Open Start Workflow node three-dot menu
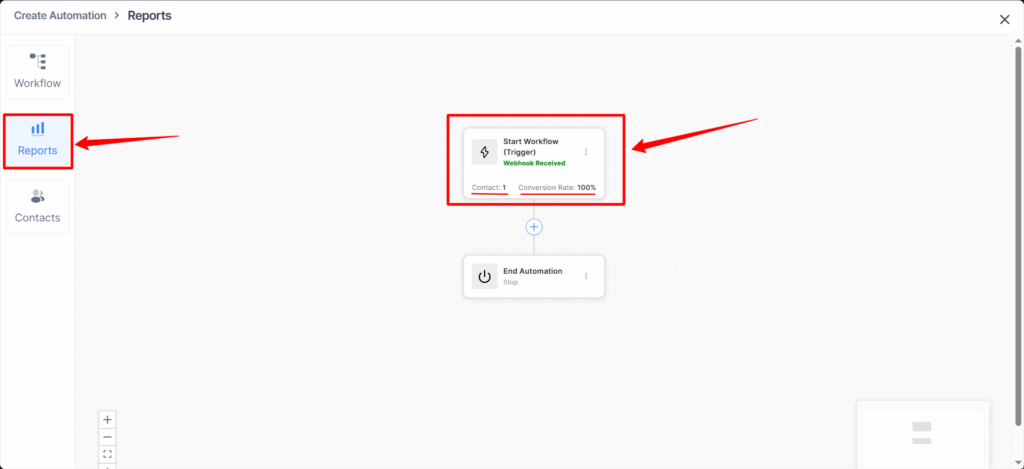 click(586, 152)
